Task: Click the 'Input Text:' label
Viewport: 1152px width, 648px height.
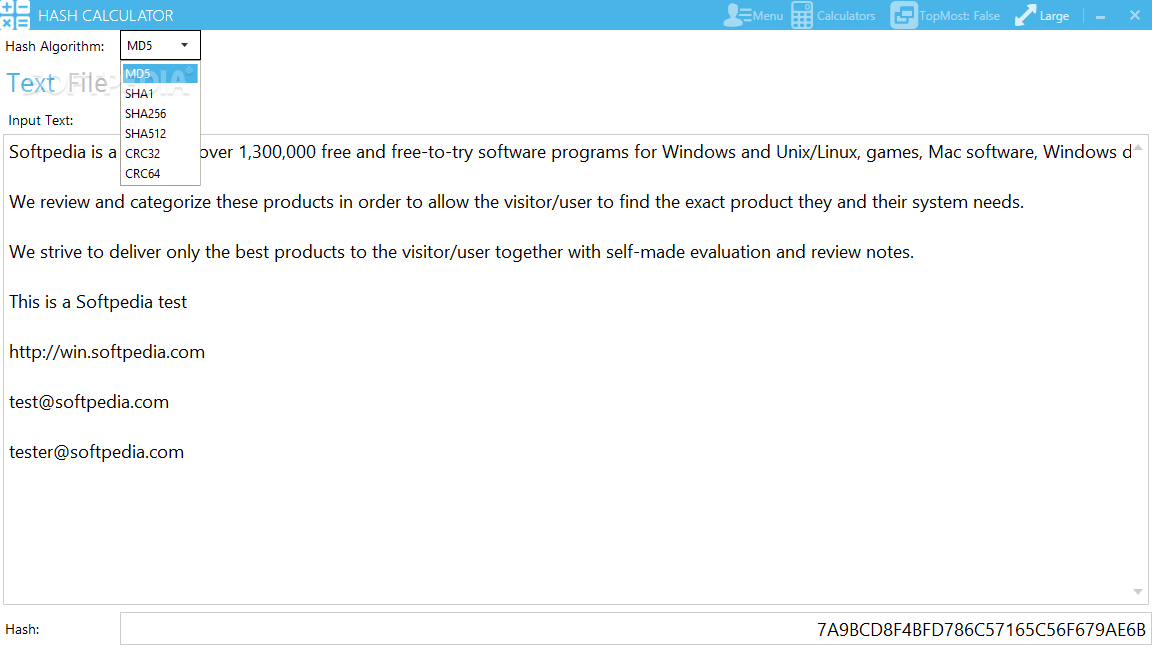Action: coord(40,120)
